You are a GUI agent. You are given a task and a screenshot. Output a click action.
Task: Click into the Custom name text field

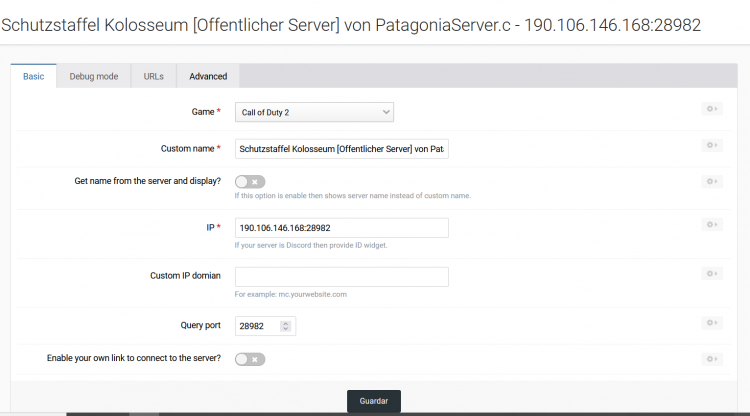coord(341,149)
